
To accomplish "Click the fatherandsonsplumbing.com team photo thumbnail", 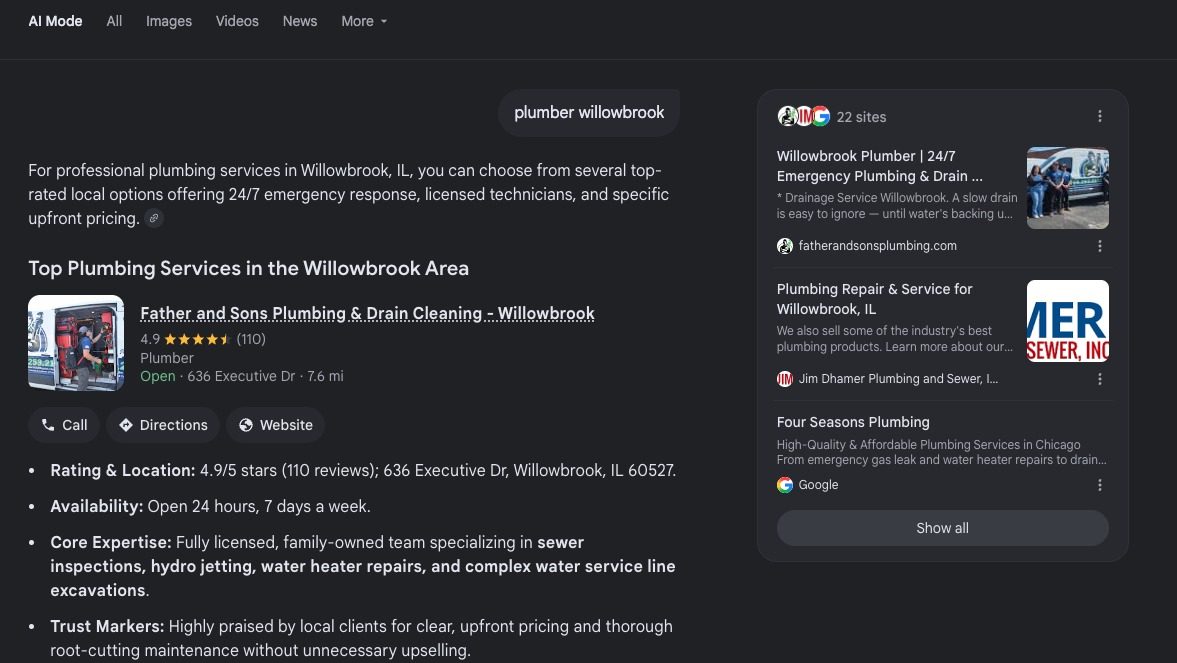I will (x=1067, y=188).
